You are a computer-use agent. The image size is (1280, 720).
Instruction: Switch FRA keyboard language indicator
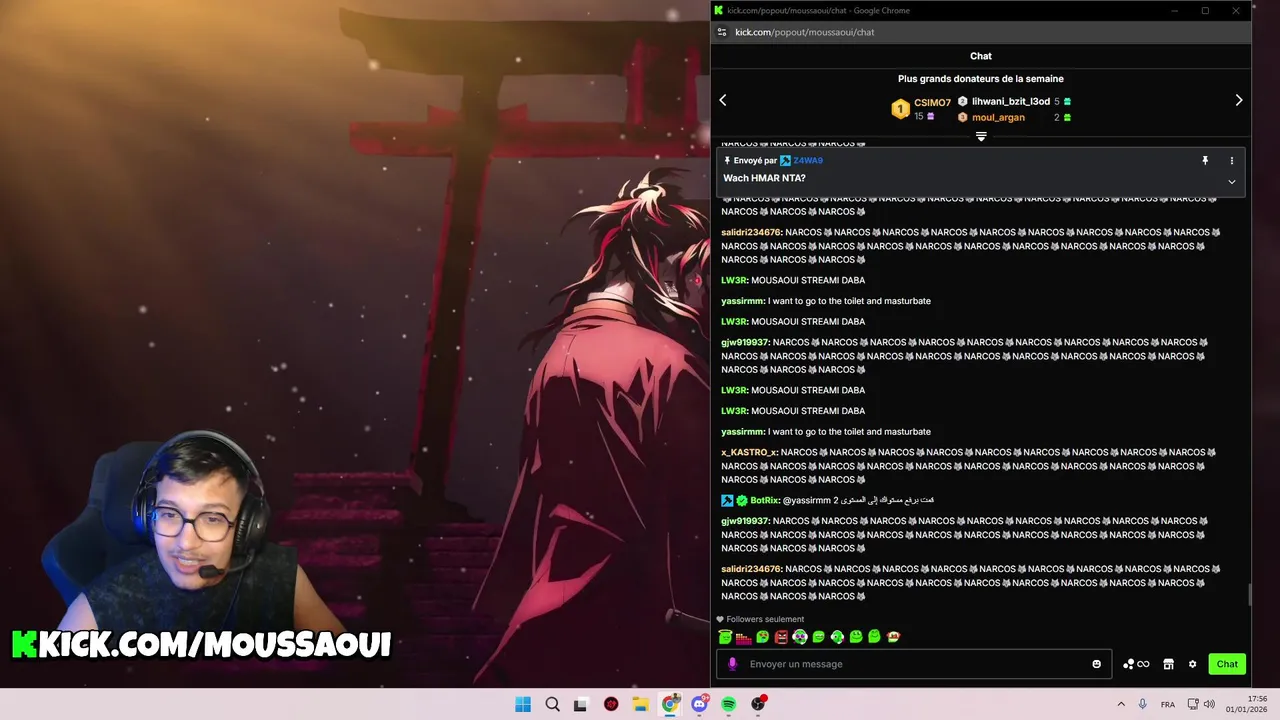point(1168,705)
